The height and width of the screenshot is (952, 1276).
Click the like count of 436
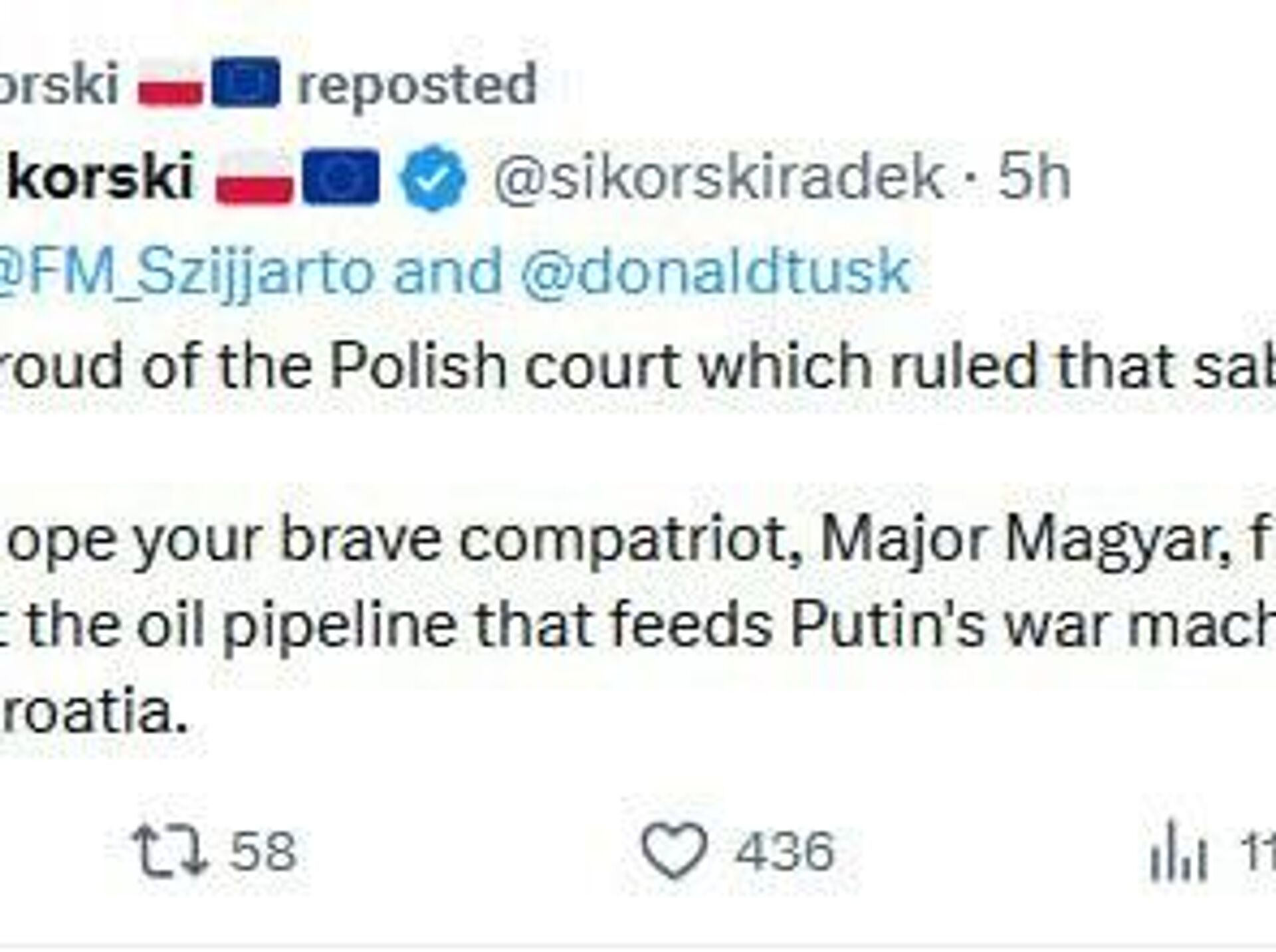784,850
